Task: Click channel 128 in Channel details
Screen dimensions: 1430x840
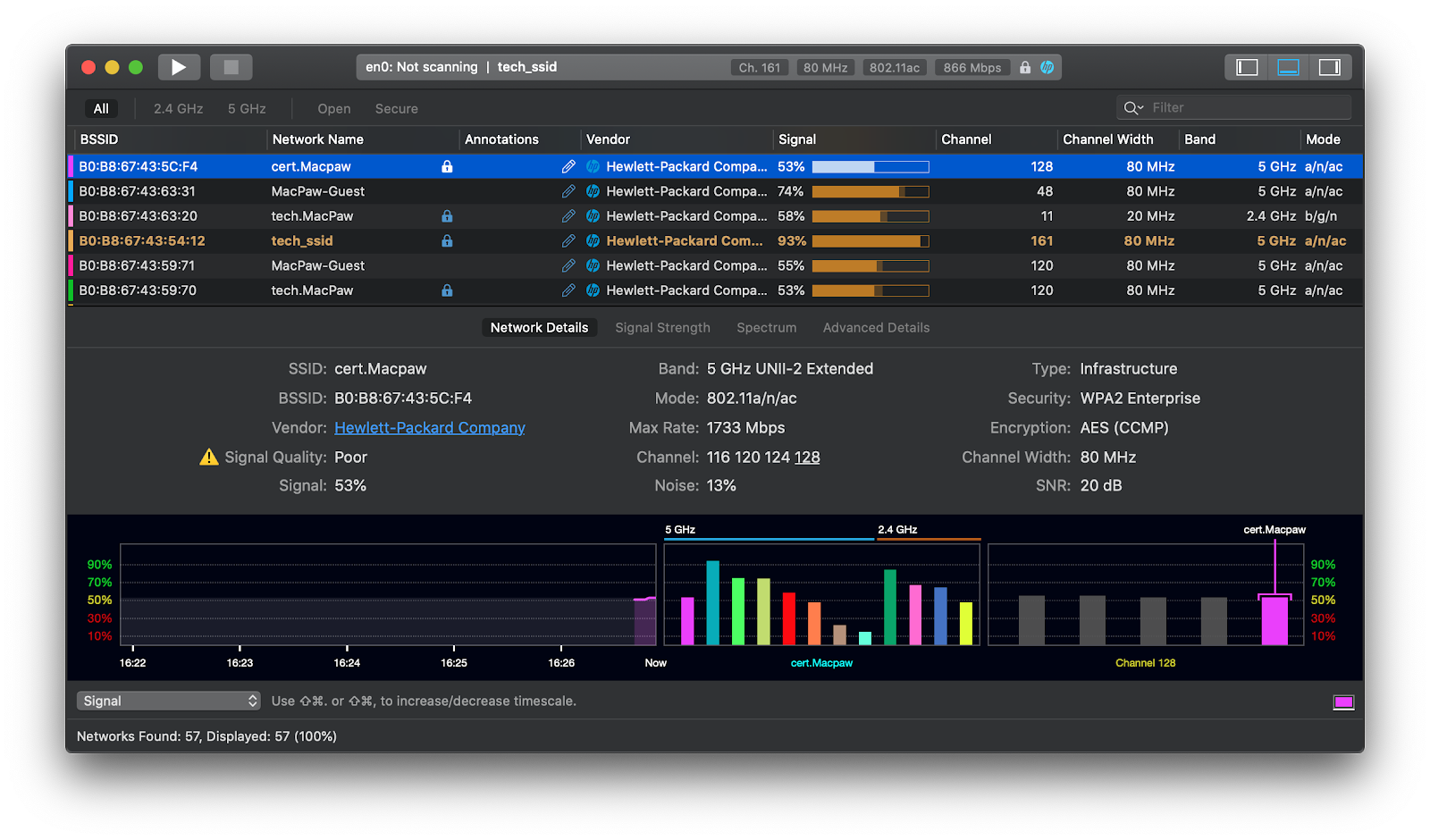Action: (807, 458)
